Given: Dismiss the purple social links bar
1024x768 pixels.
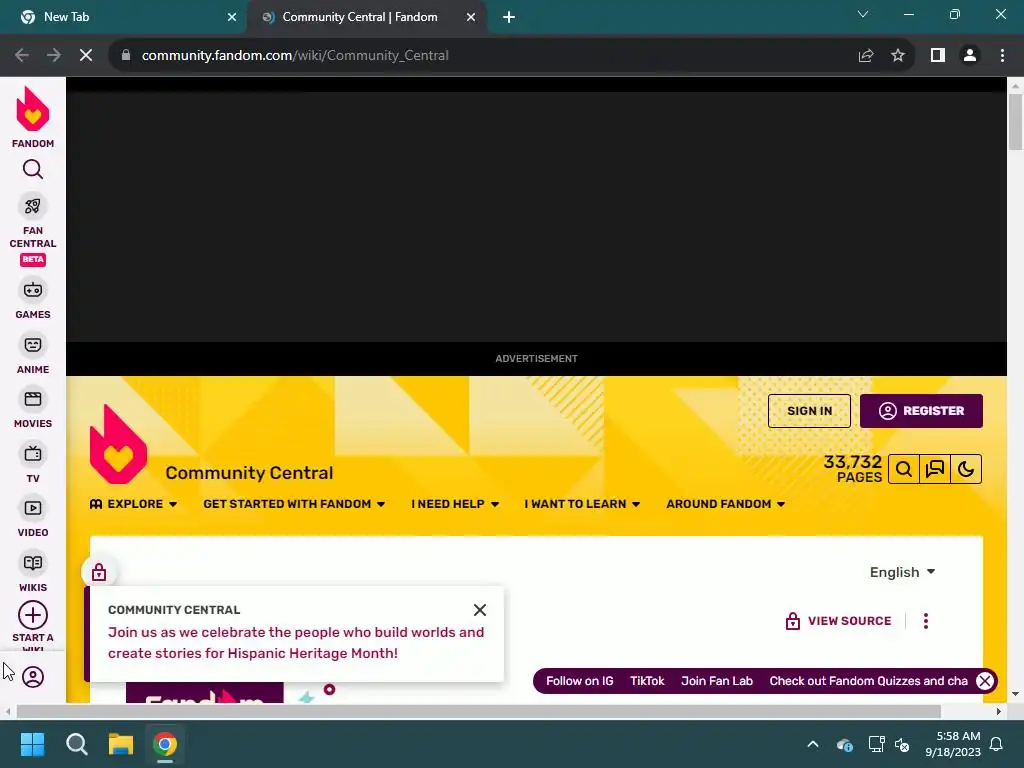Looking at the screenshot, I should click(985, 681).
